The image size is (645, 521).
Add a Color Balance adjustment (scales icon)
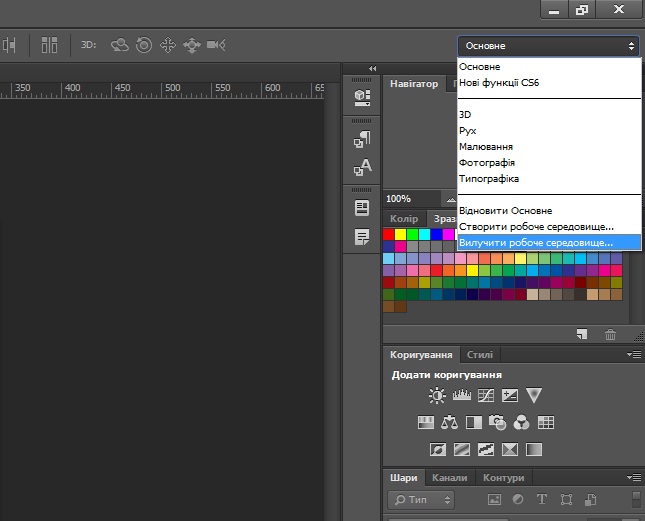click(449, 422)
